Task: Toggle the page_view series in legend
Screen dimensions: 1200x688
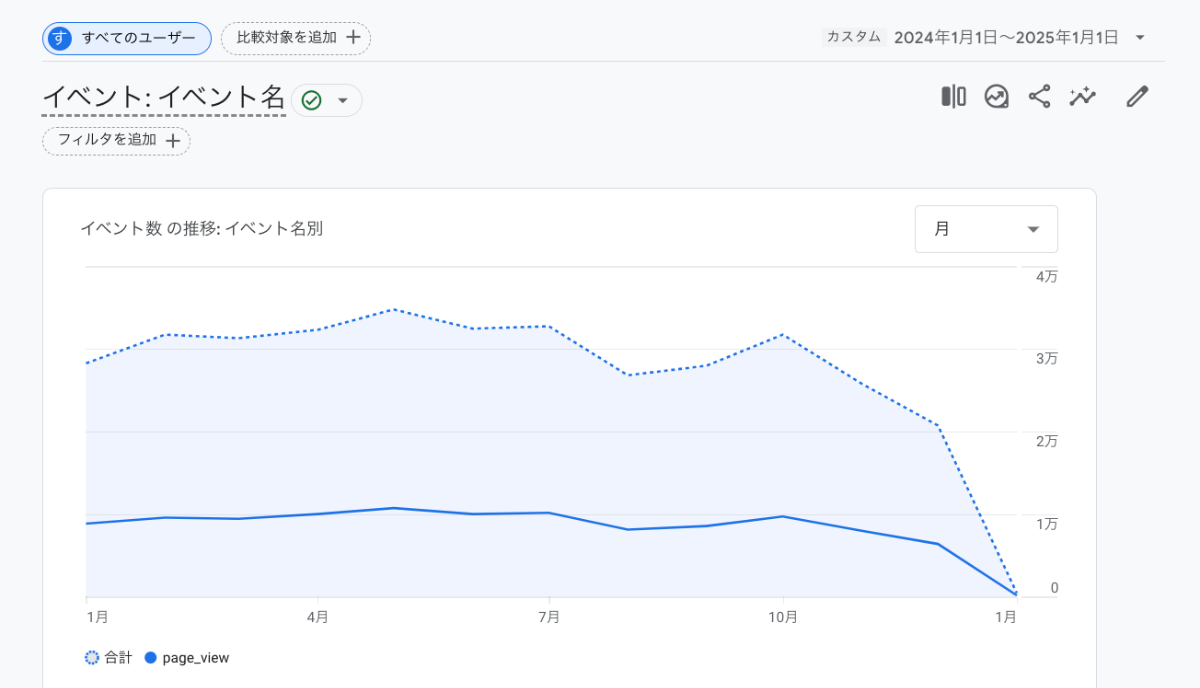Action: click(x=187, y=658)
